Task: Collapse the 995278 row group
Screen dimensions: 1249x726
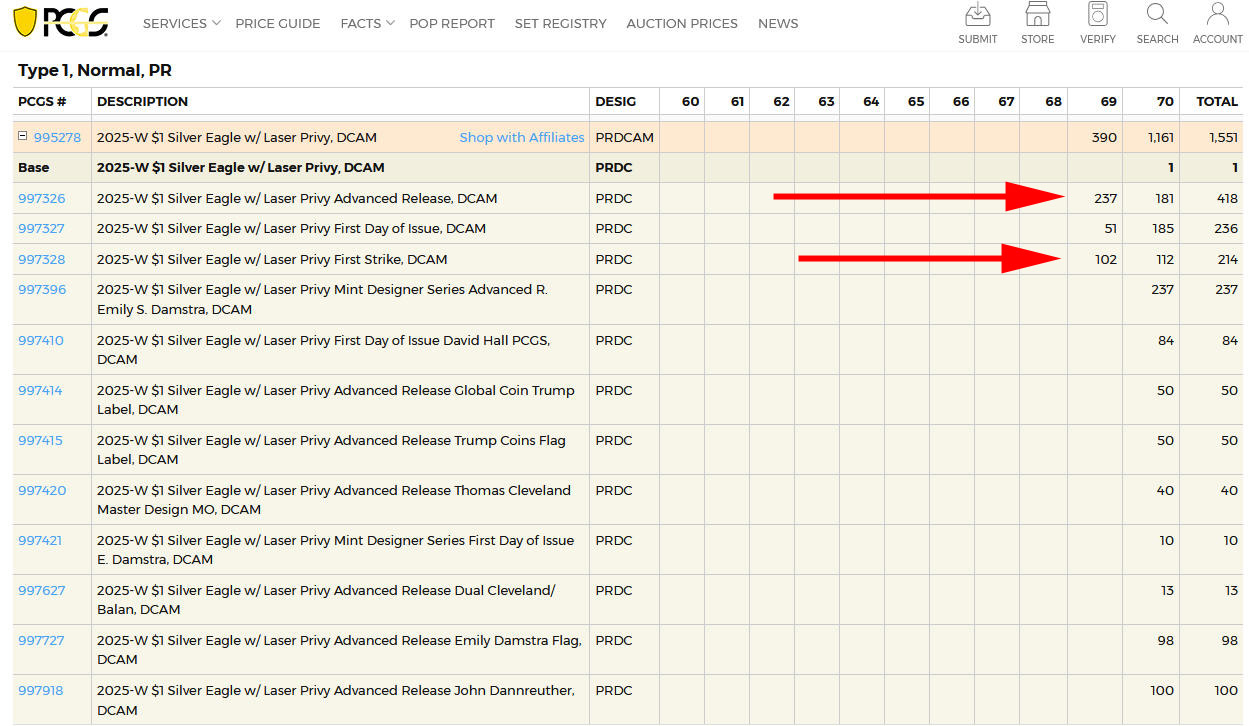Action: point(23,136)
